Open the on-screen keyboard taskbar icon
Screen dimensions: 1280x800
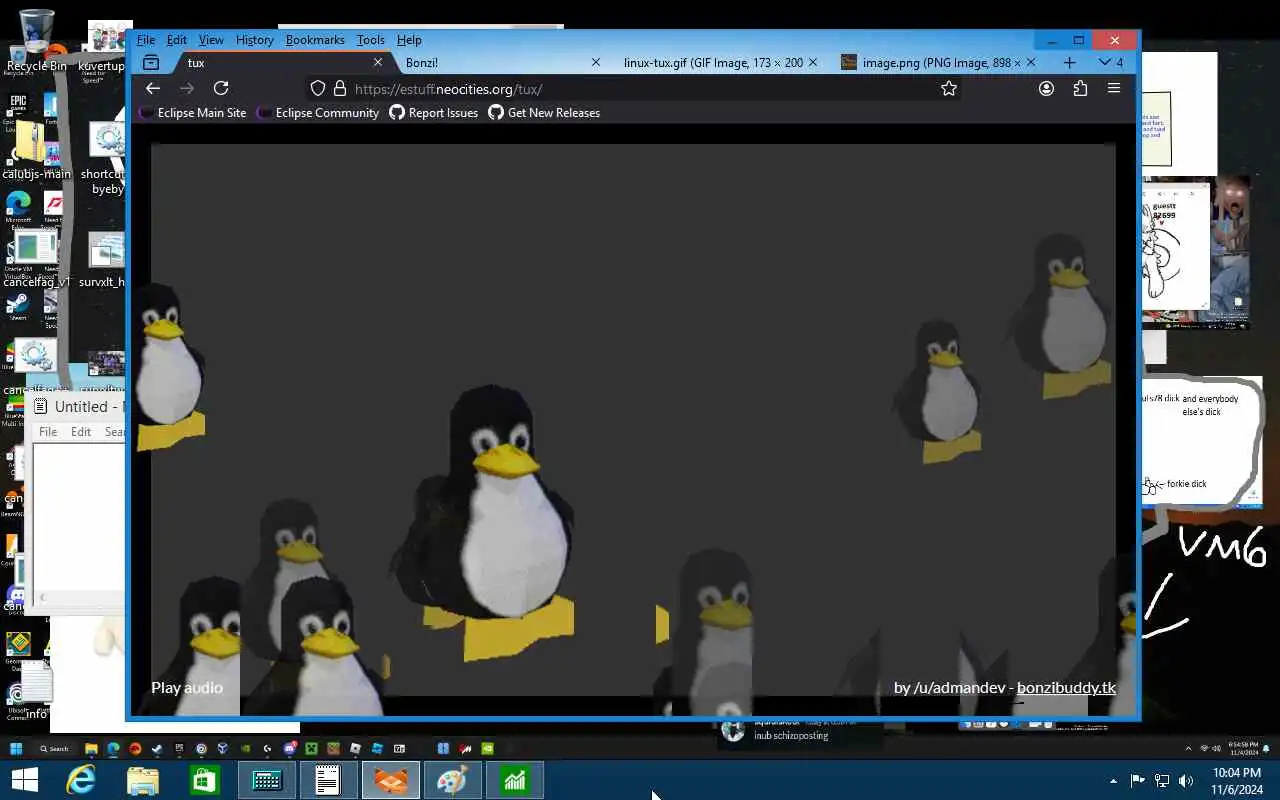pyautogui.click(x=267, y=780)
